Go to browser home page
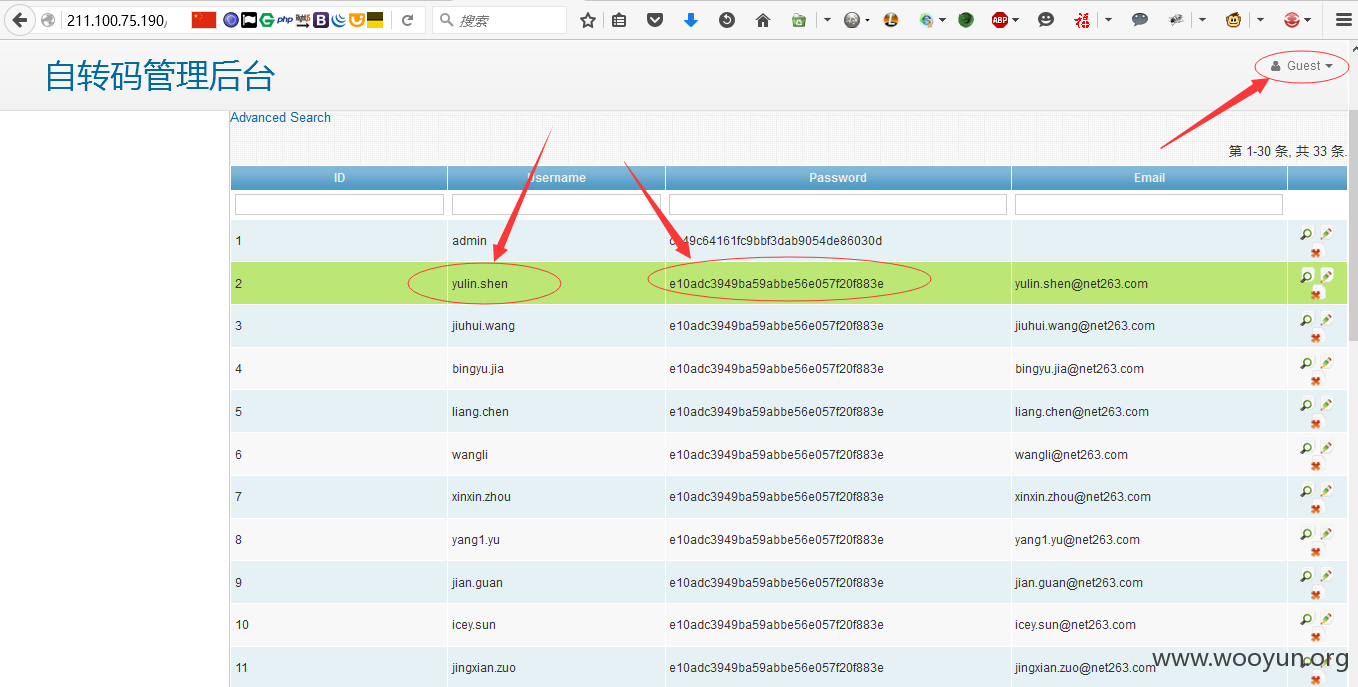The height and width of the screenshot is (687, 1358). 763,20
